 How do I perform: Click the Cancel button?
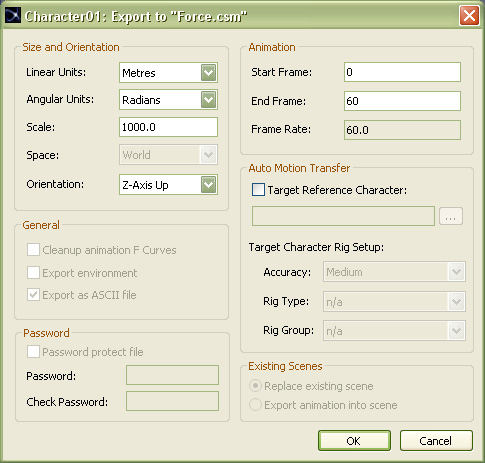[x=436, y=441]
